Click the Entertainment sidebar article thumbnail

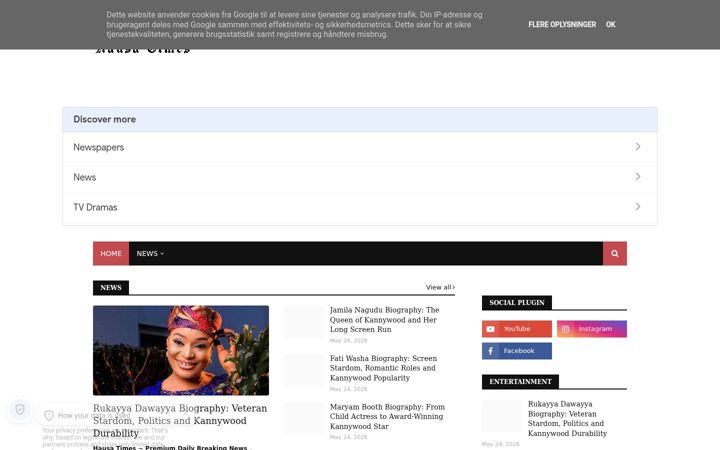(501, 416)
